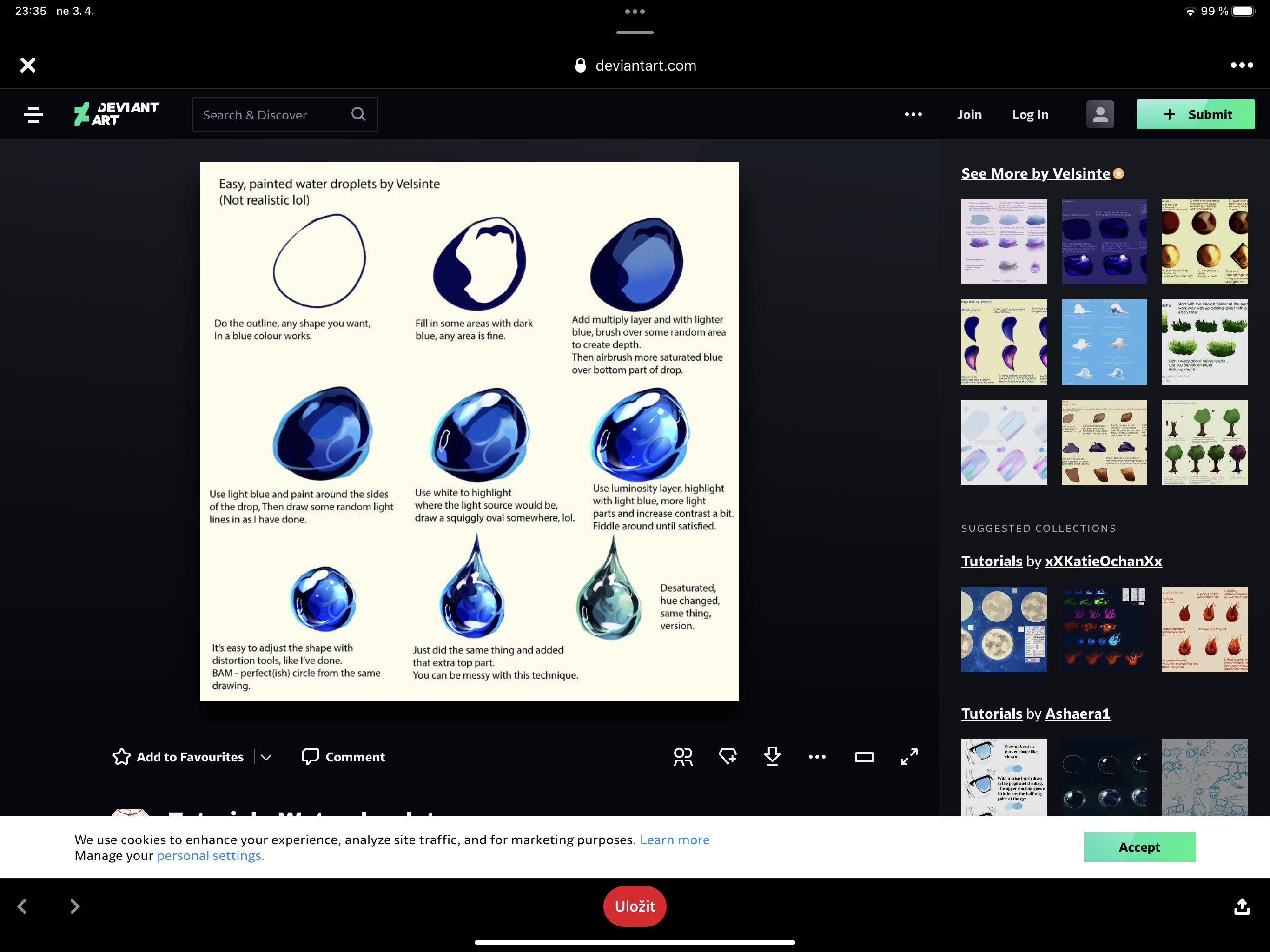Open fullscreen view of the artwork
Viewport: 1270px width, 952px height.
909,757
